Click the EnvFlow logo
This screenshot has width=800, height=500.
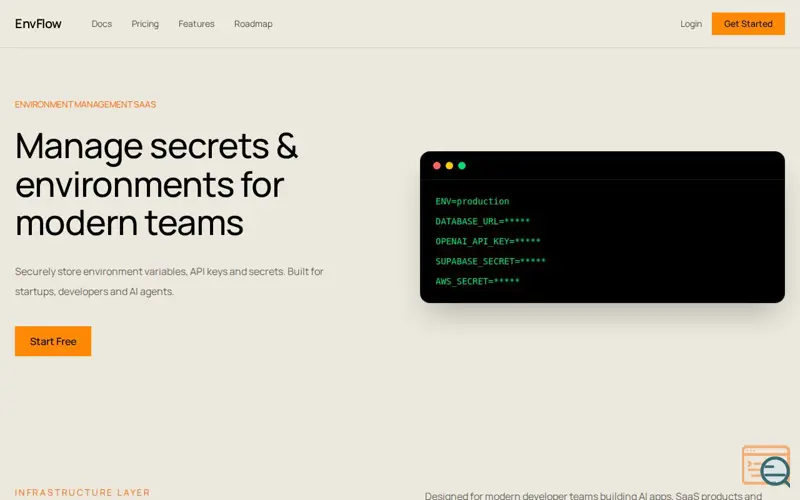(38, 23)
